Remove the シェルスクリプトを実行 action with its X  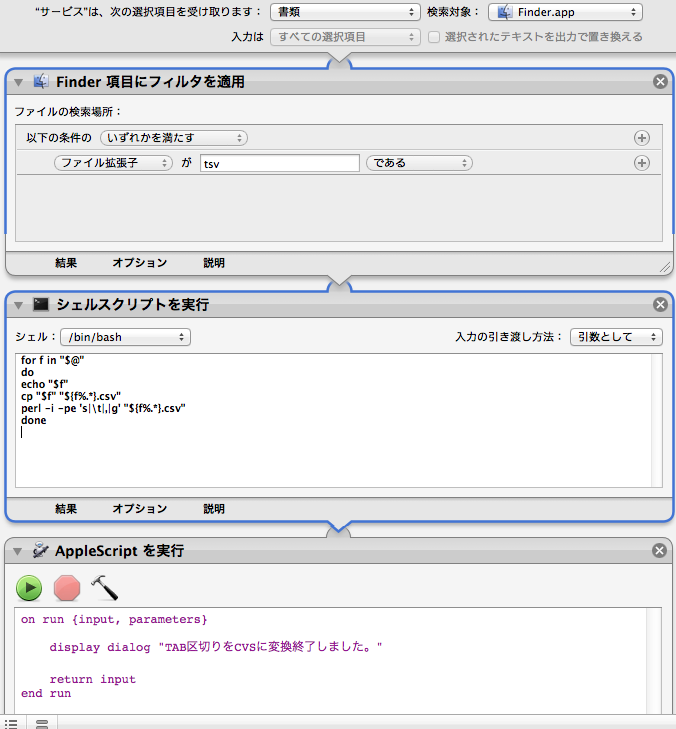coord(660,305)
